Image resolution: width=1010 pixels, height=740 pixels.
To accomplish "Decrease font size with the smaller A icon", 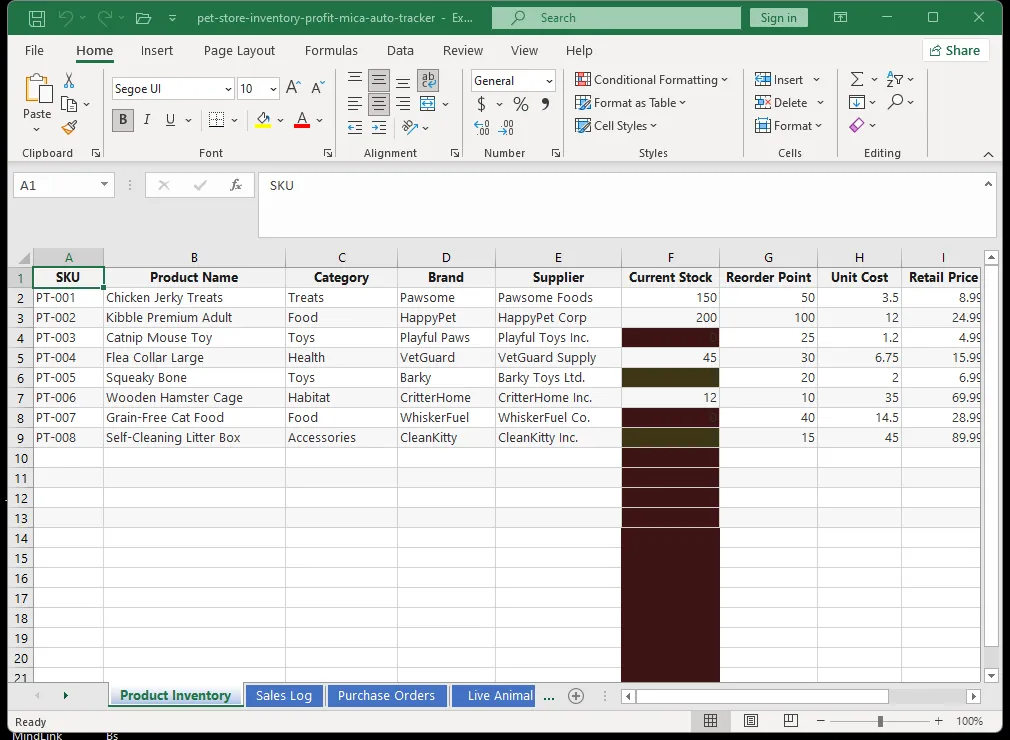I will (x=318, y=88).
